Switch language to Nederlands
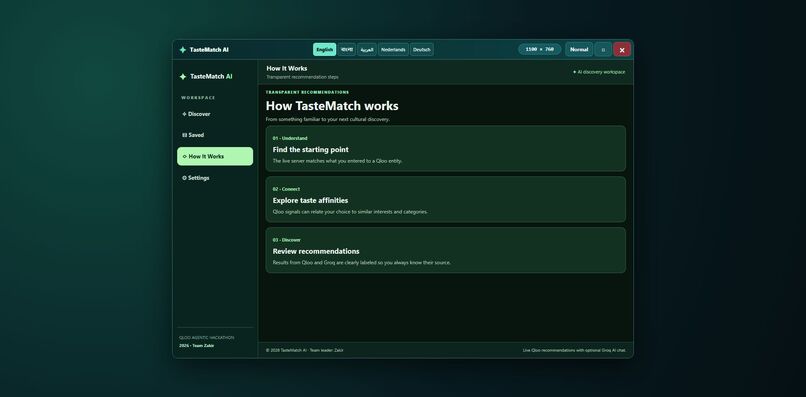The width and height of the screenshot is (806, 397). click(x=393, y=50)
